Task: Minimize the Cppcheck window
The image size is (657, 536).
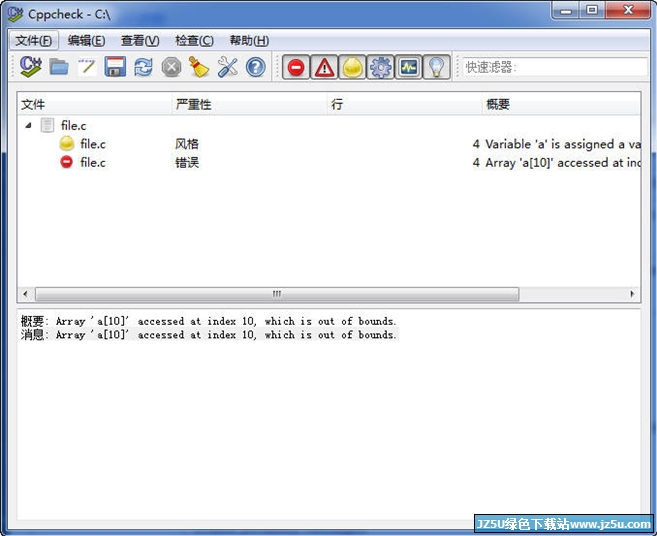Action: [x=566, y=10]
